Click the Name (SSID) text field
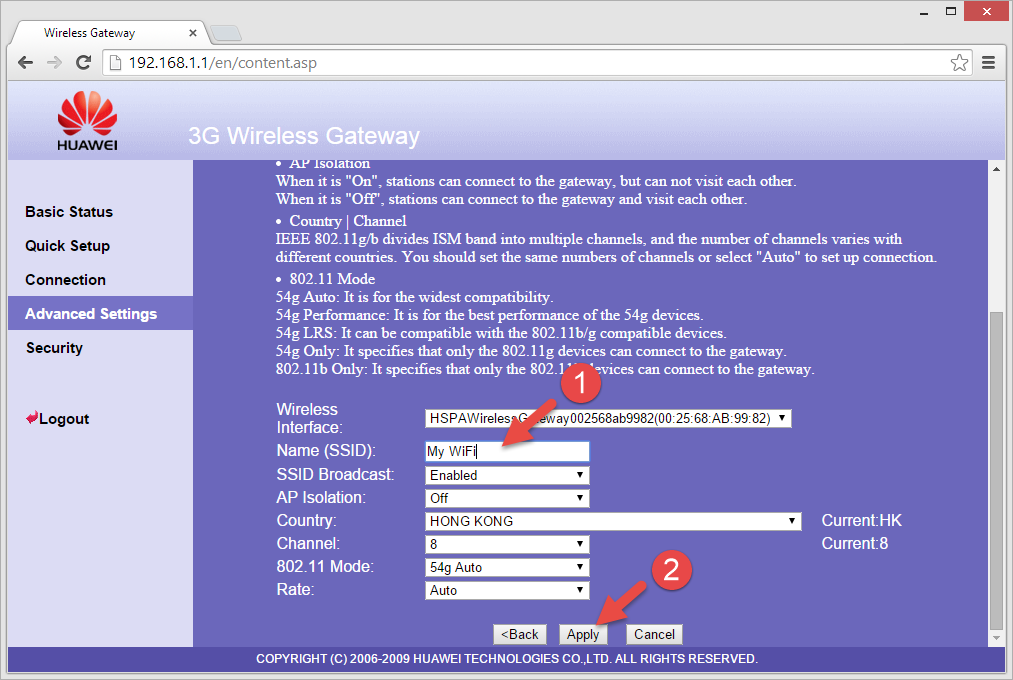The height and width of the screenshot is (680, 1013). (507, 451)
